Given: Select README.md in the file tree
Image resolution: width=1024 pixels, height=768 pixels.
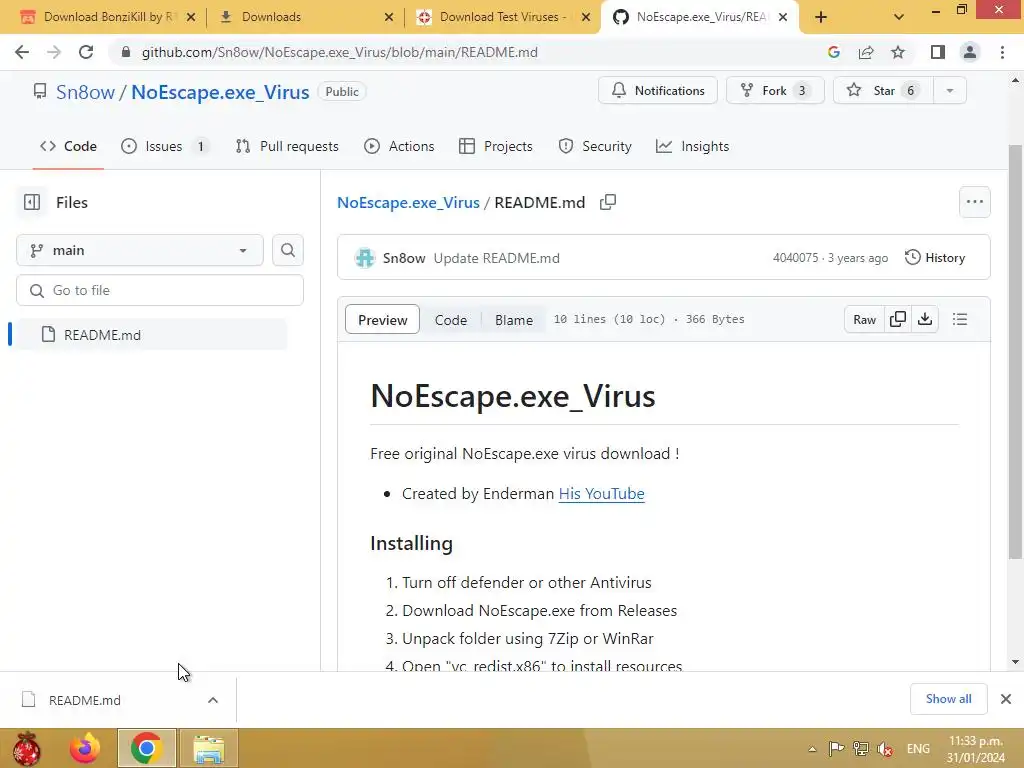Looking at the screenshot, I should coord(152,334).
